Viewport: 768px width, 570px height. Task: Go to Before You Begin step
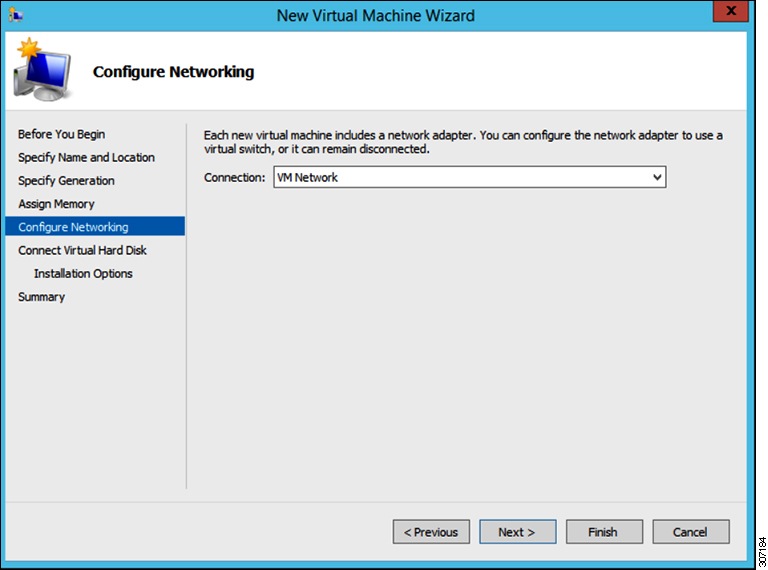61,134
